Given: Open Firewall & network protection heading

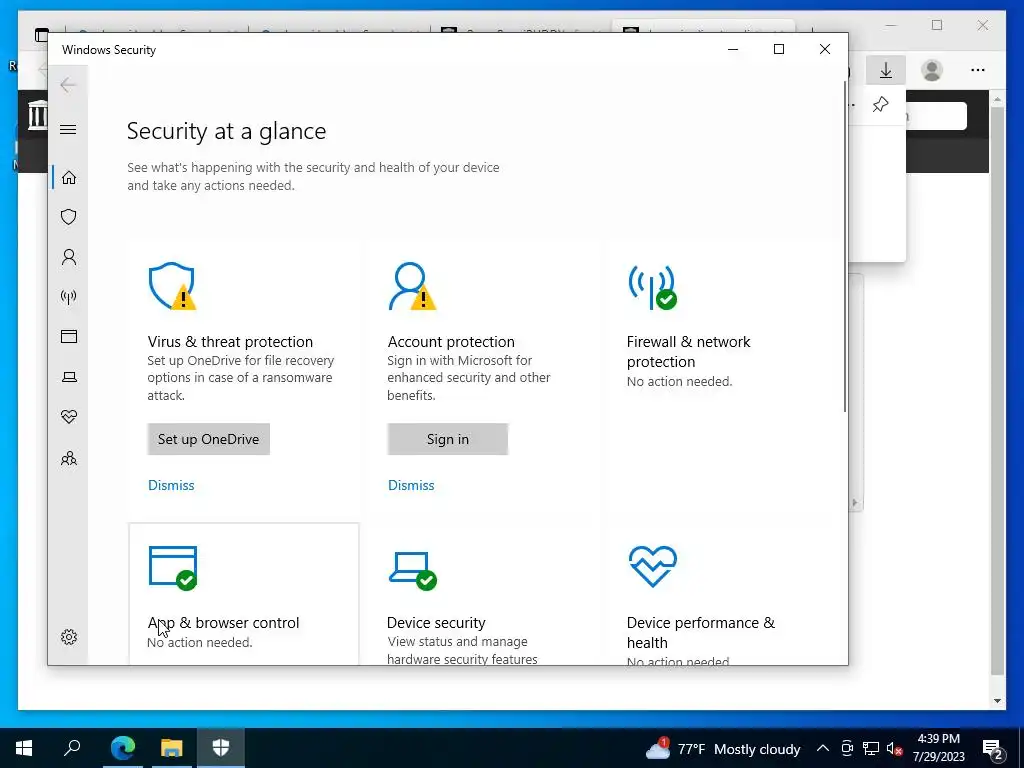Looking at the screenshot, I should [x=688, y=351].
